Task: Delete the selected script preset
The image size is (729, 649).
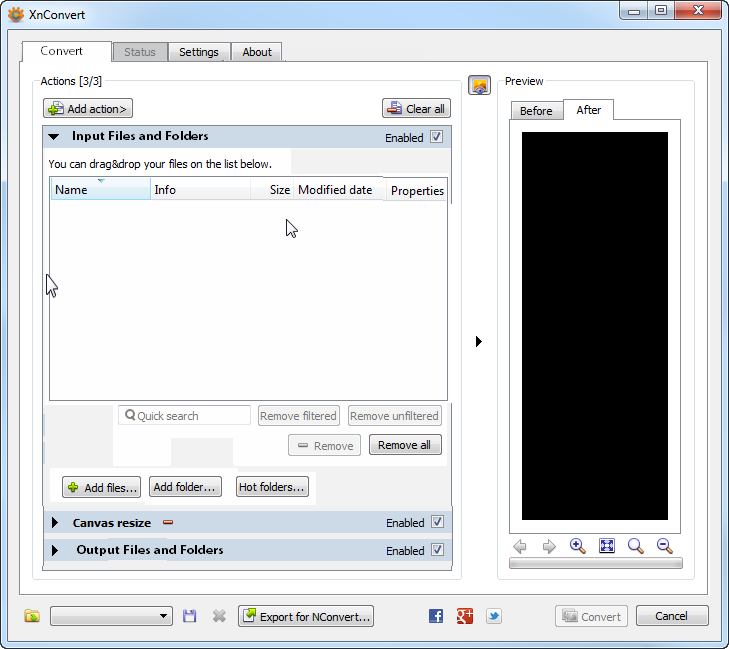Action: 219,616
